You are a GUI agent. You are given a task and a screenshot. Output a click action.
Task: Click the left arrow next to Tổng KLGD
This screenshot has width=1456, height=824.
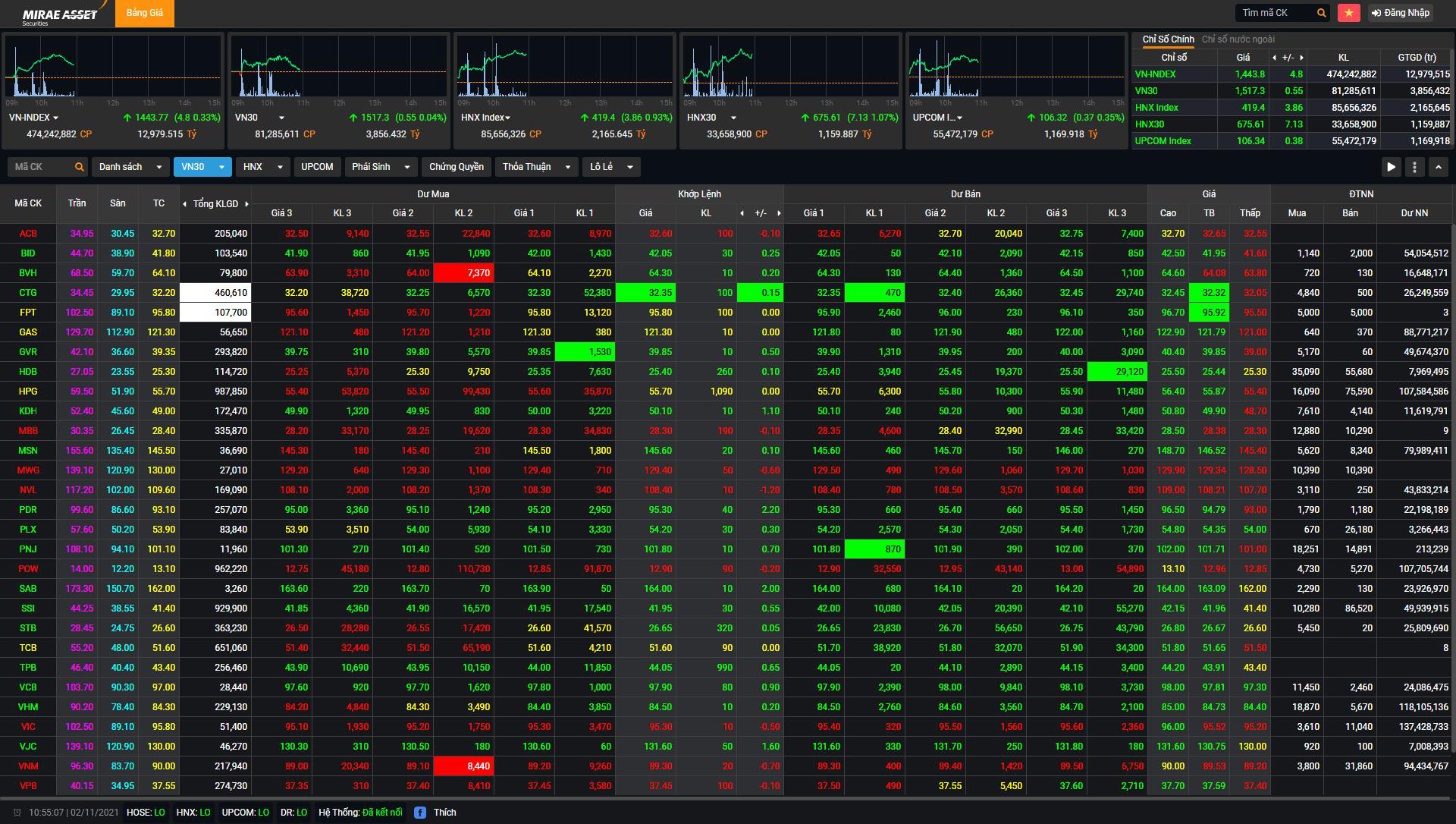[x=184, y=204]
